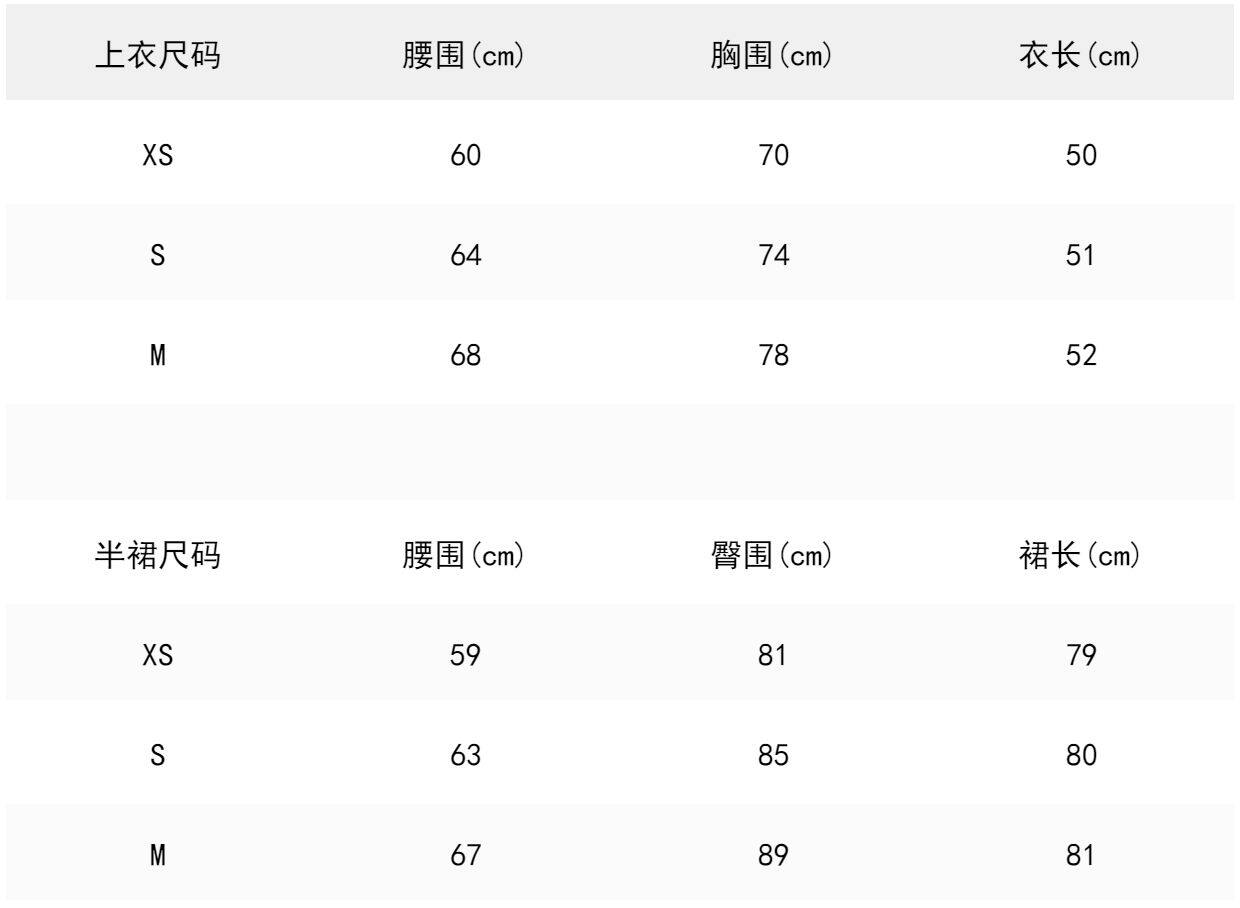The height and width of the screenshot is (908, 1240).
Task: Select the 上衣 waist value 60
Action: point(466,156)
